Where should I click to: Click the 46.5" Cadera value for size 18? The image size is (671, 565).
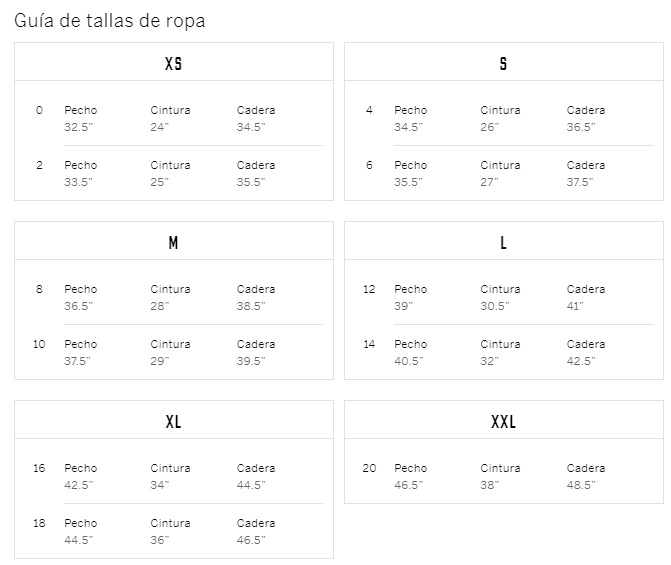[x=251, y=540]
